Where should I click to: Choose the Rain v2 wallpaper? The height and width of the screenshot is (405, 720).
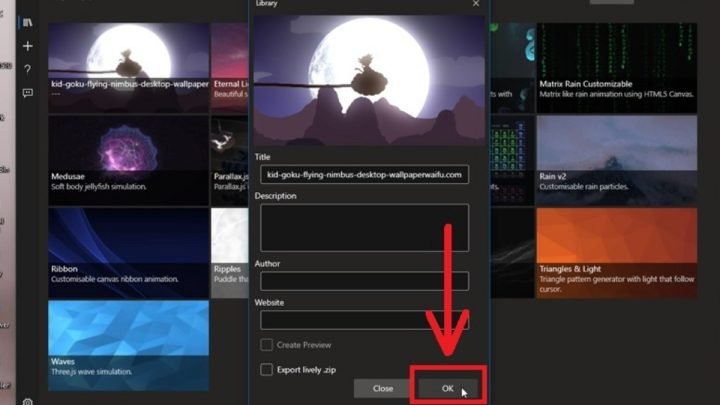[616, 160]
